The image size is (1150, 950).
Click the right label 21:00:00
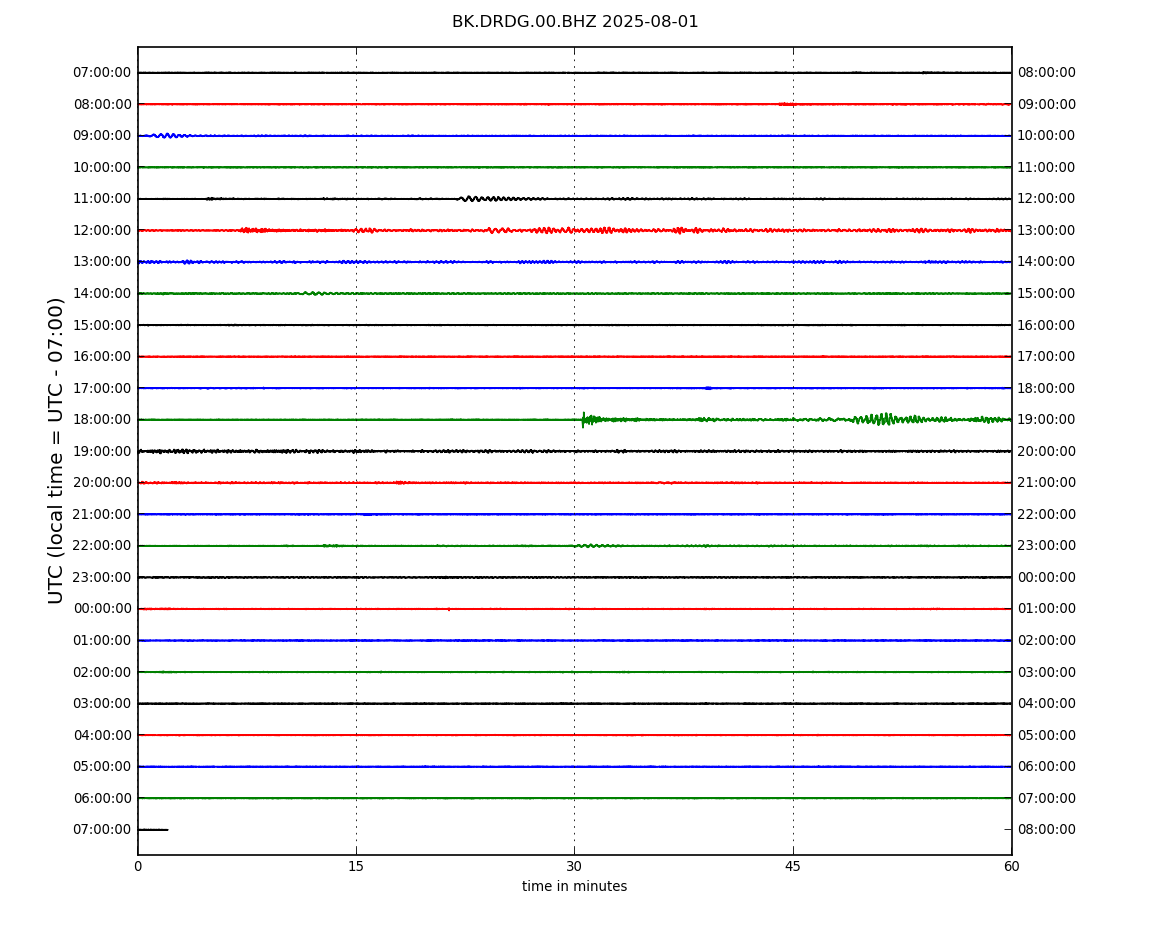pos(1047,483)
